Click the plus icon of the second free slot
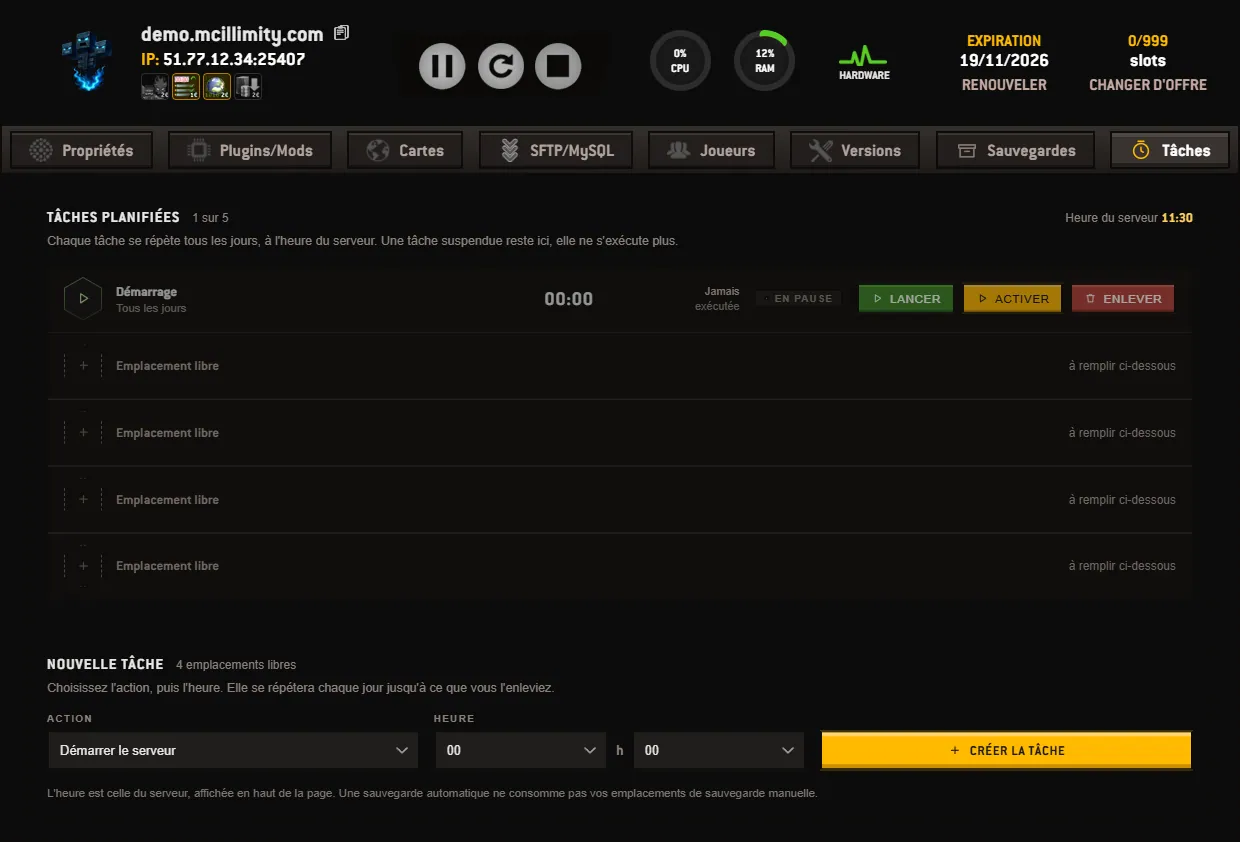 point(83,433)
